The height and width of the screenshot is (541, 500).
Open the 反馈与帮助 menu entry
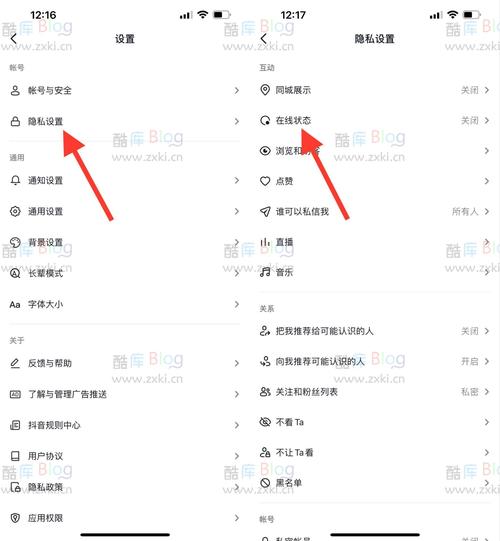(125, 363)
